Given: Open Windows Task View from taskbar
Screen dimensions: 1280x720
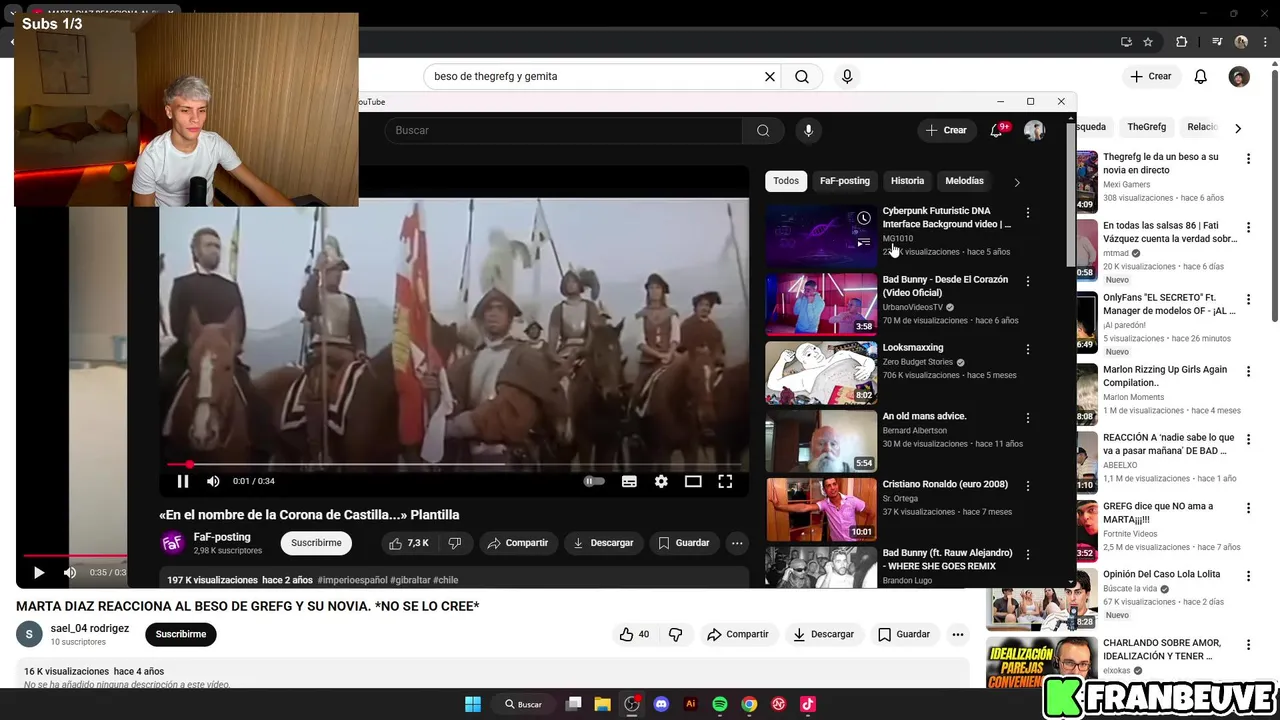Looking at the screenshot, I should pos(573,704).
